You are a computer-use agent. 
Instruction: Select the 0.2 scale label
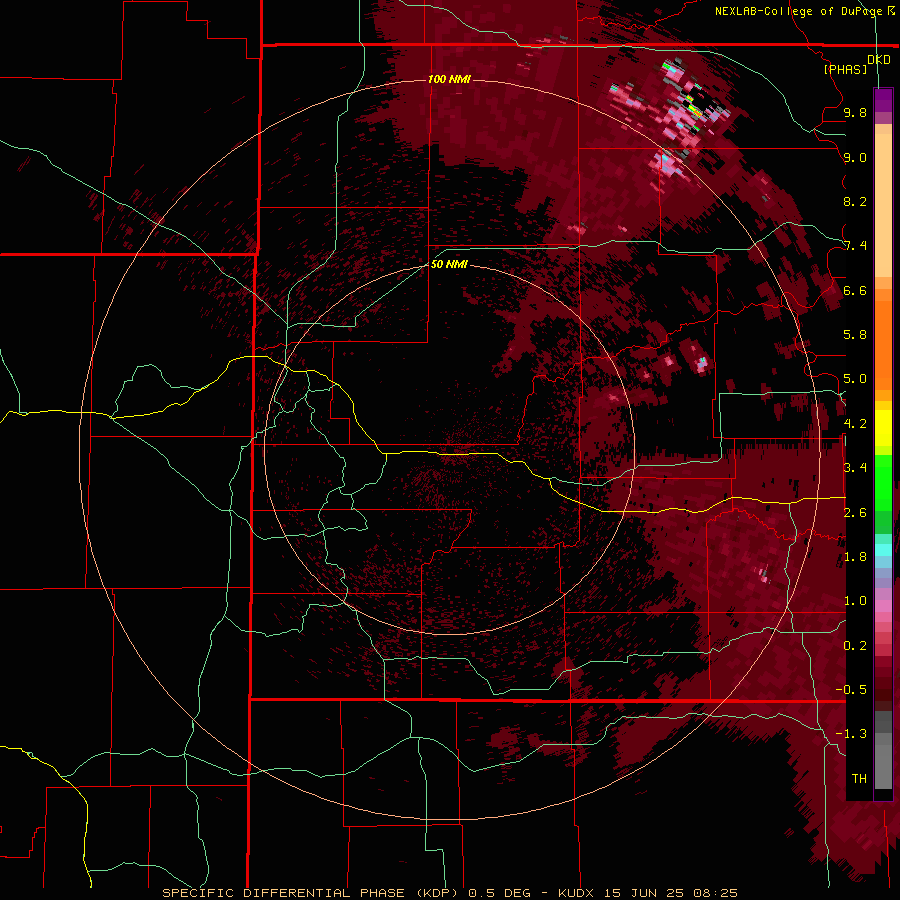tap(855, 646)
